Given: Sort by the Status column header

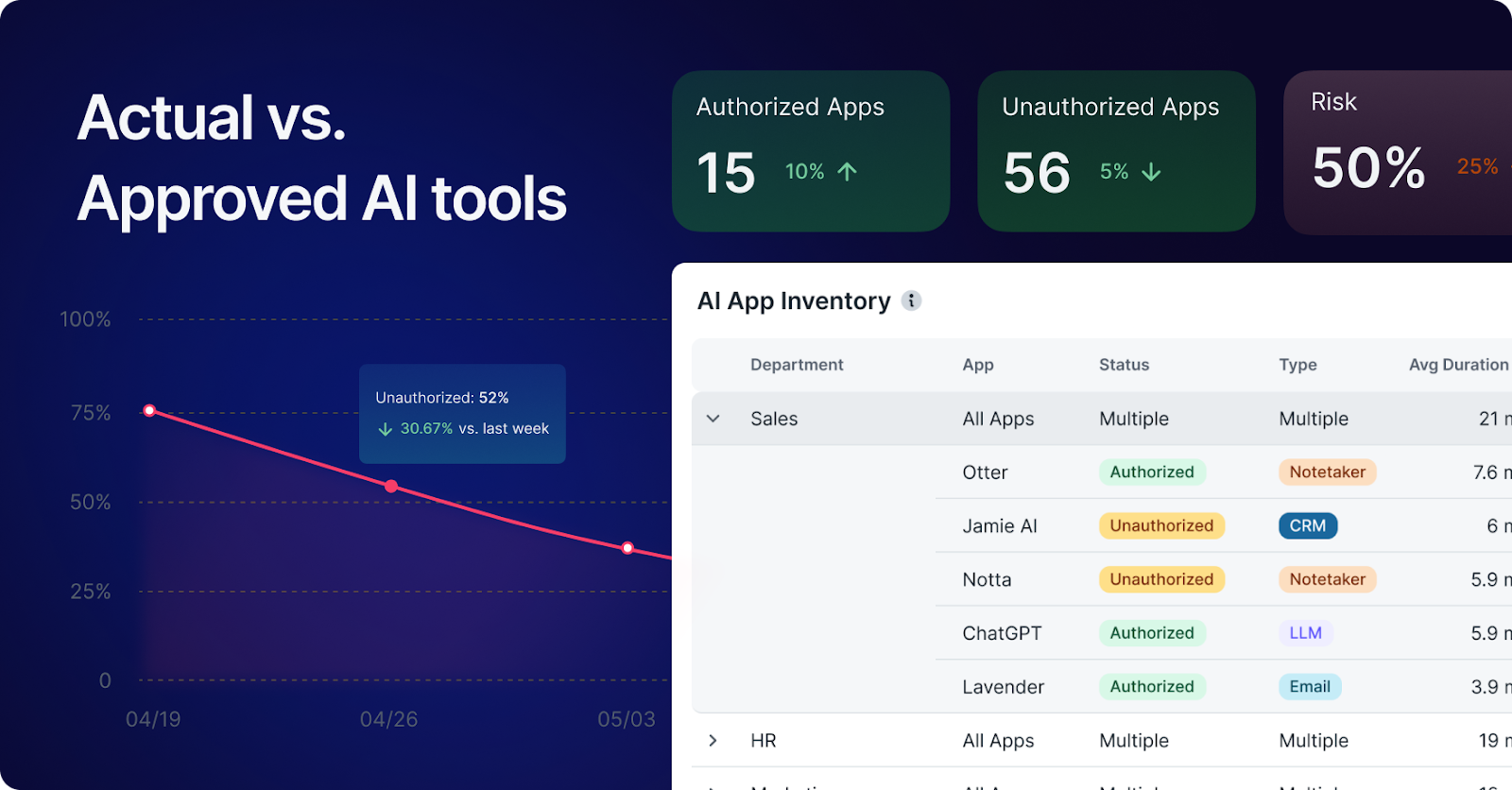Looking at the screenshot, I should [x=1124, y=365].
